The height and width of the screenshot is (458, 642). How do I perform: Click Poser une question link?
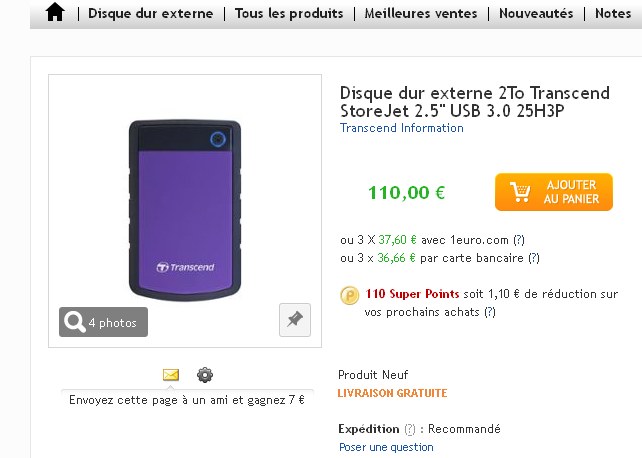pos(386,447)
